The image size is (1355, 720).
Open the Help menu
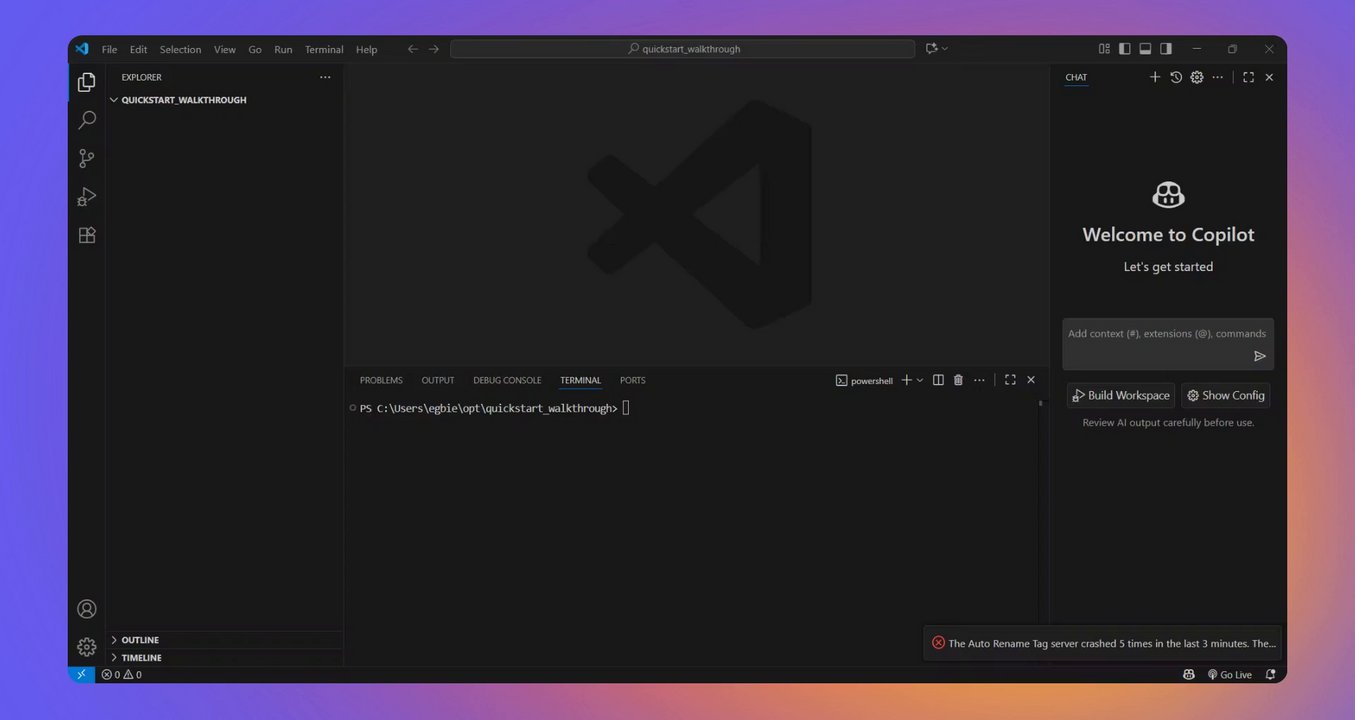click(367, 49)
